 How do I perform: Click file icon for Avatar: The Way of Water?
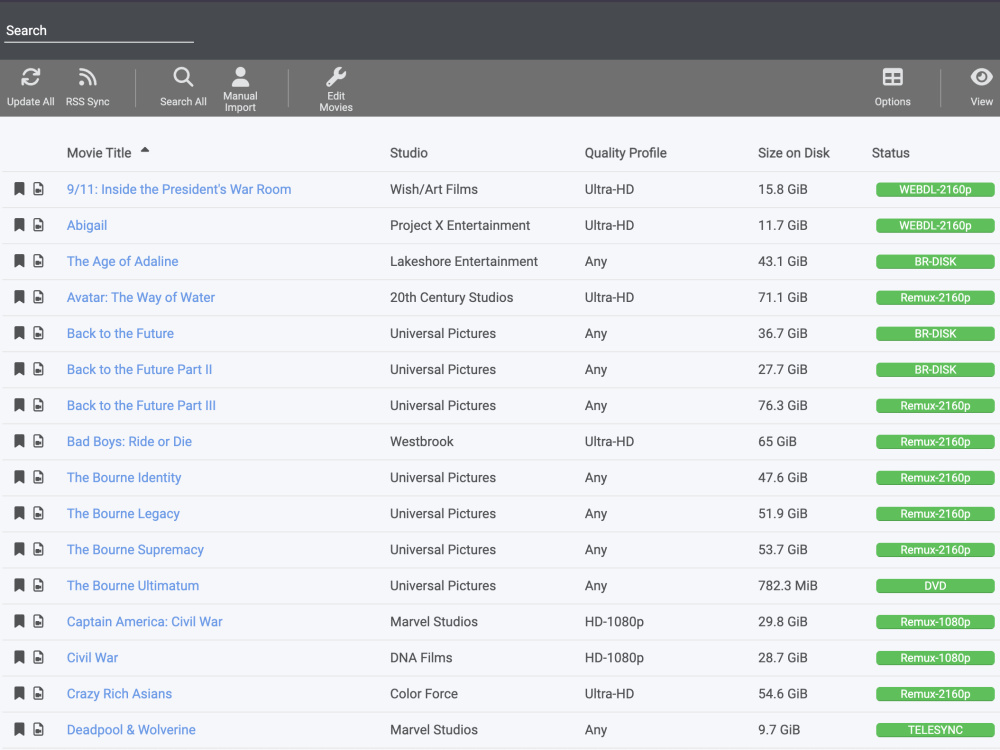(x=38, y=297)
